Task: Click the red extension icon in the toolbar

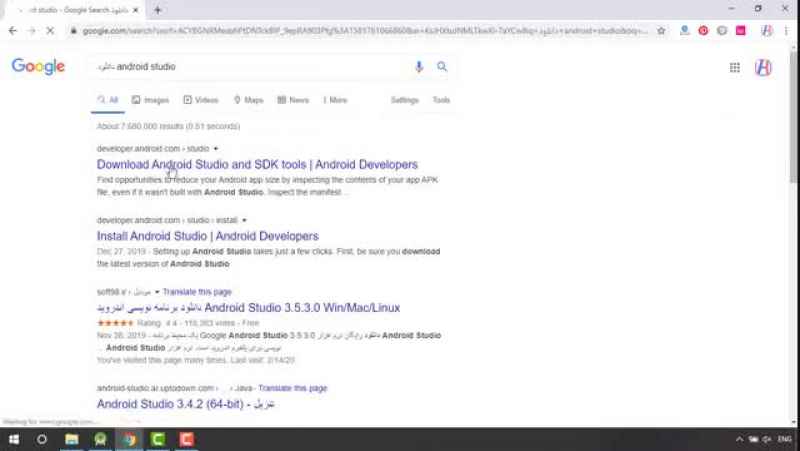Action: pos(703,31)
